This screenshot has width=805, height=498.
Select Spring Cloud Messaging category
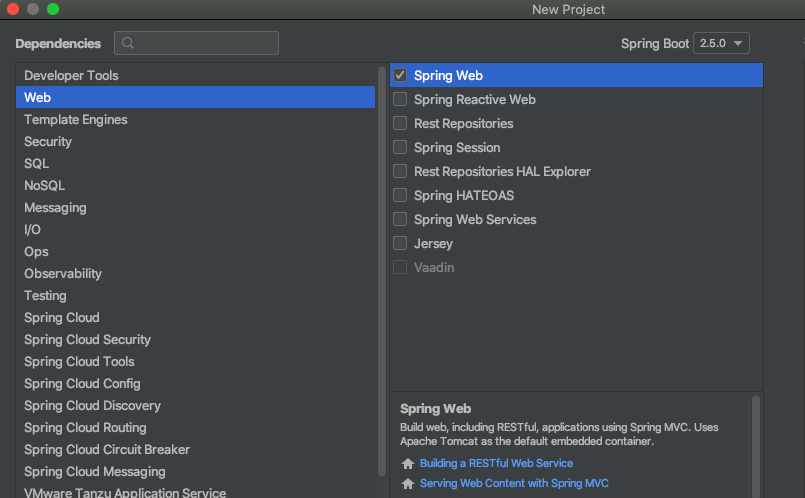click(x=196, y=471)
